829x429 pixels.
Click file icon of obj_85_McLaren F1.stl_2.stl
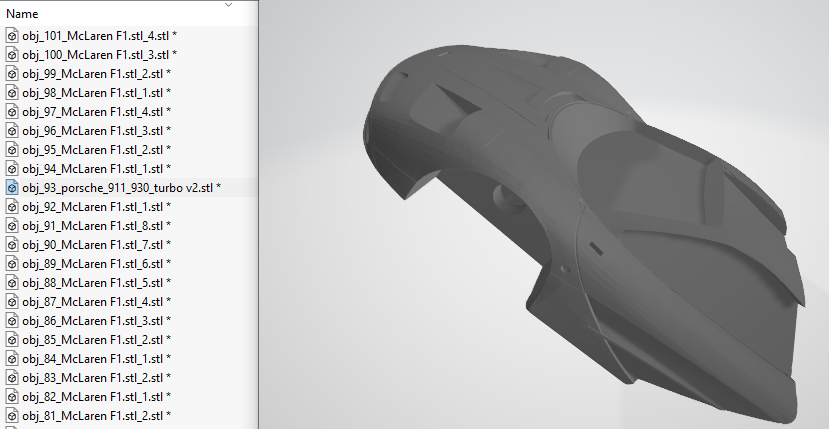pyautogui.click(x=12, y=340)
